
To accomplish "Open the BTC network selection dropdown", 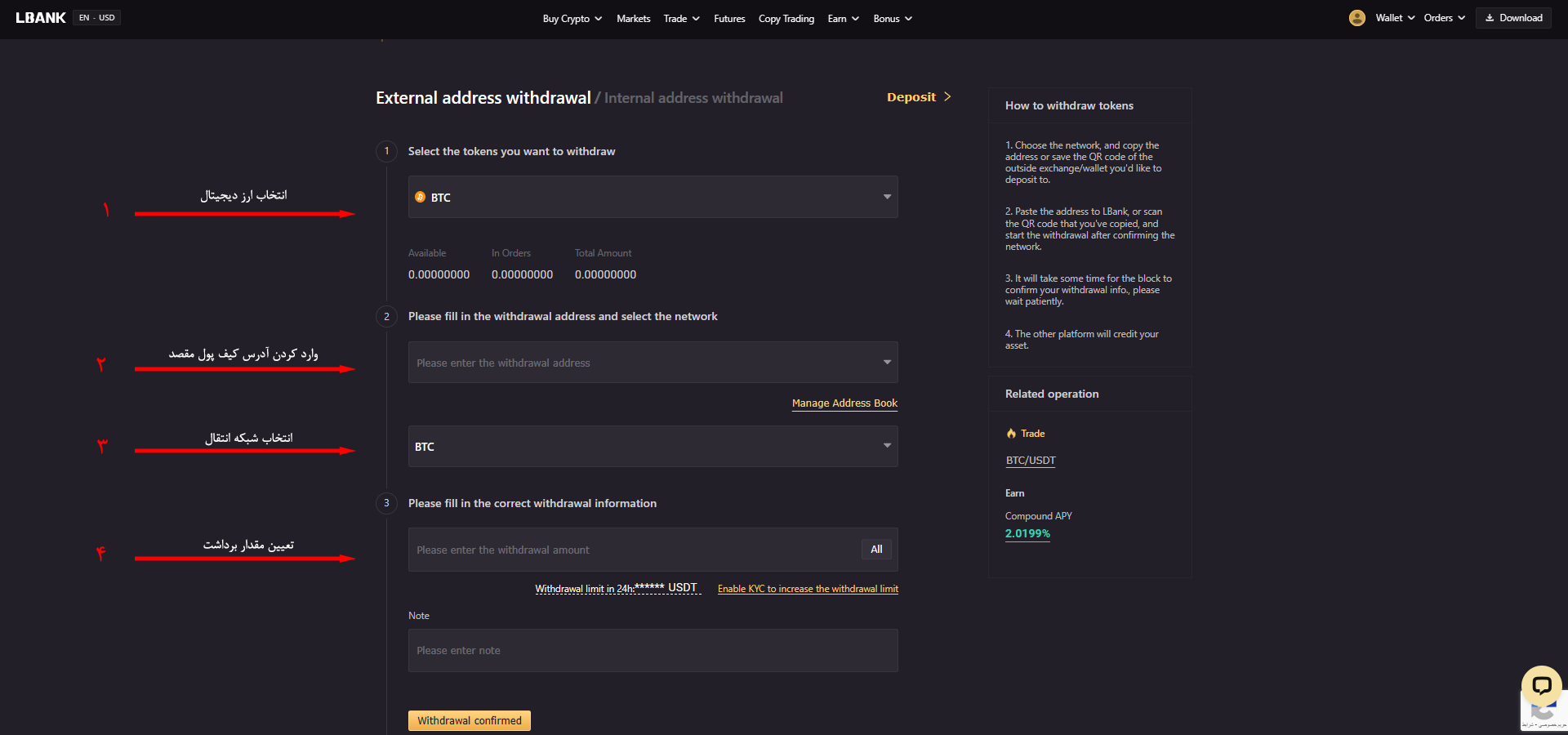I will click(653, 446).
